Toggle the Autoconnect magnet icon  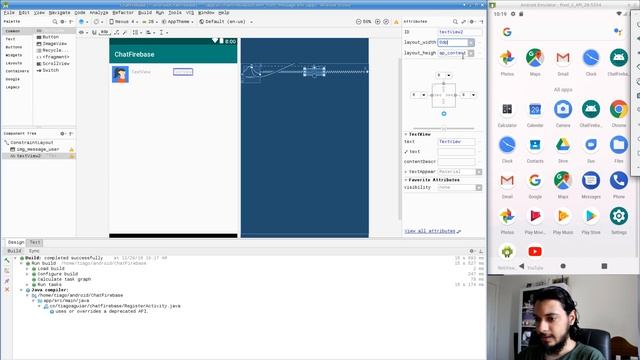(94, 32)
